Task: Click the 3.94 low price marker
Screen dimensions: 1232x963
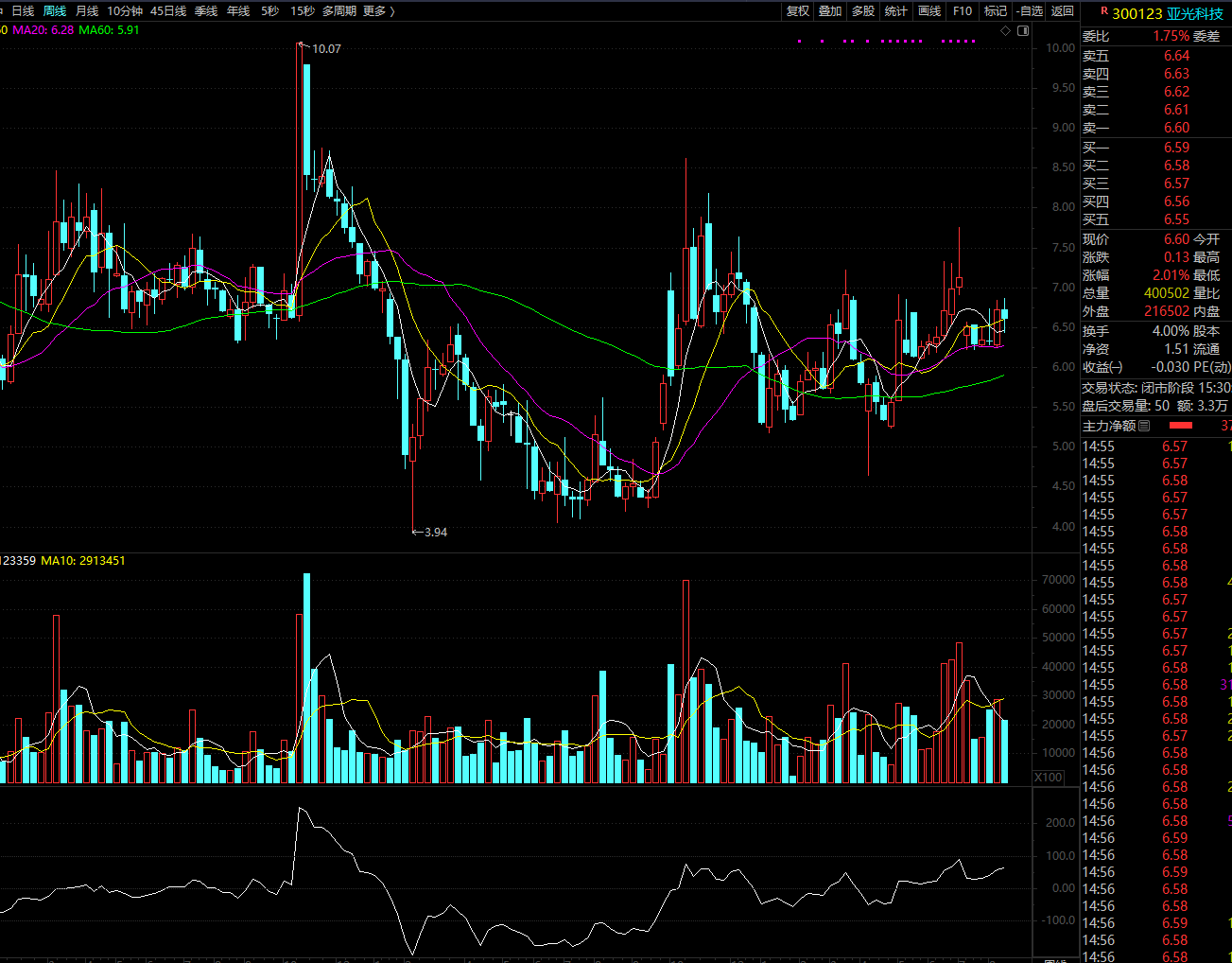Action: click(436, 533)
